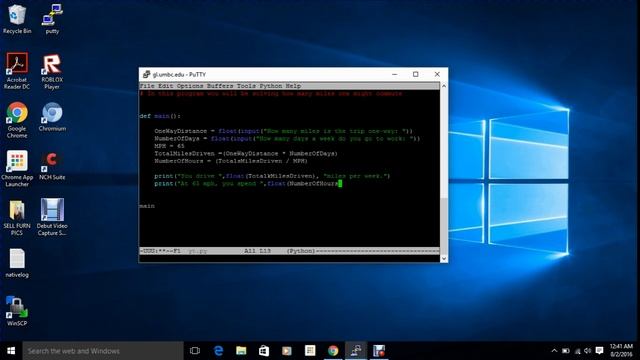Open the Chromium desktop shortcut
The height and width of the screenshot is (360, 640).
52,117
